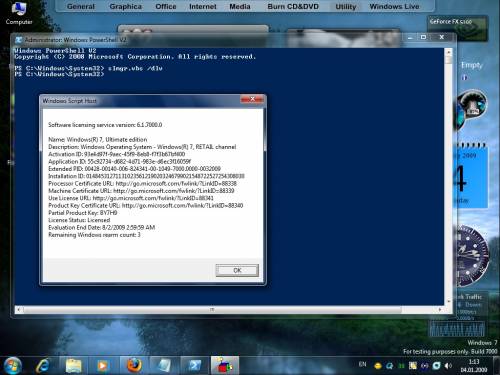The height and width of the screenshot is (375, 500).
Task: Click the colorful blocks taskbar icon
Action: (x=225, y=365)
